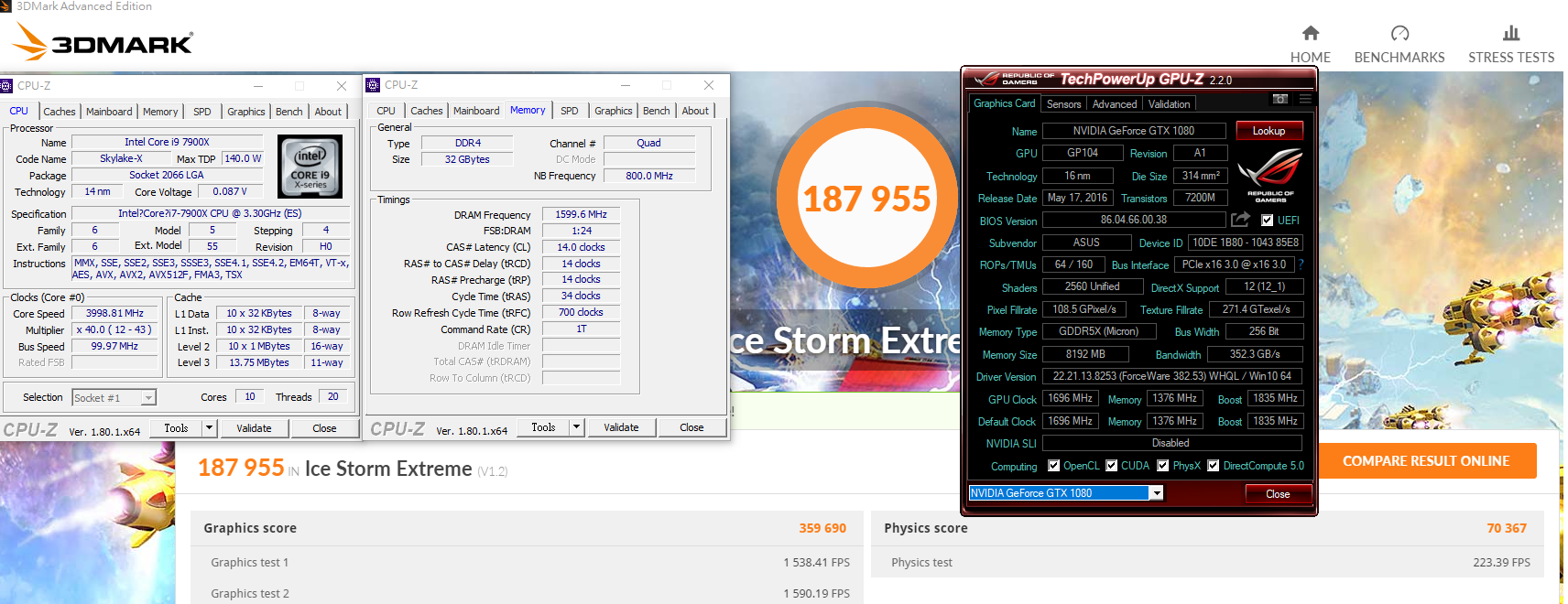Click the Graphics test 1 result row
Viewport: 1568px width, 604px height.
click(527, 563)
